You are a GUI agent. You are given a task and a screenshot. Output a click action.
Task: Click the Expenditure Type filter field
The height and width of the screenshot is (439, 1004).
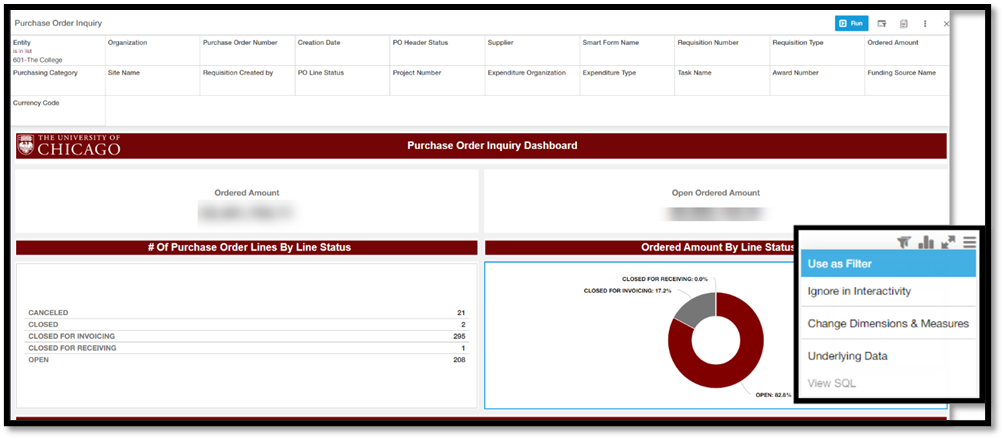click(627, 81)
